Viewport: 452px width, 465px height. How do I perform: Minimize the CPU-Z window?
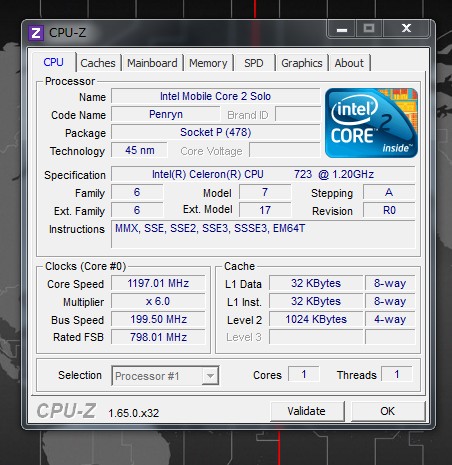pos(342,29)
